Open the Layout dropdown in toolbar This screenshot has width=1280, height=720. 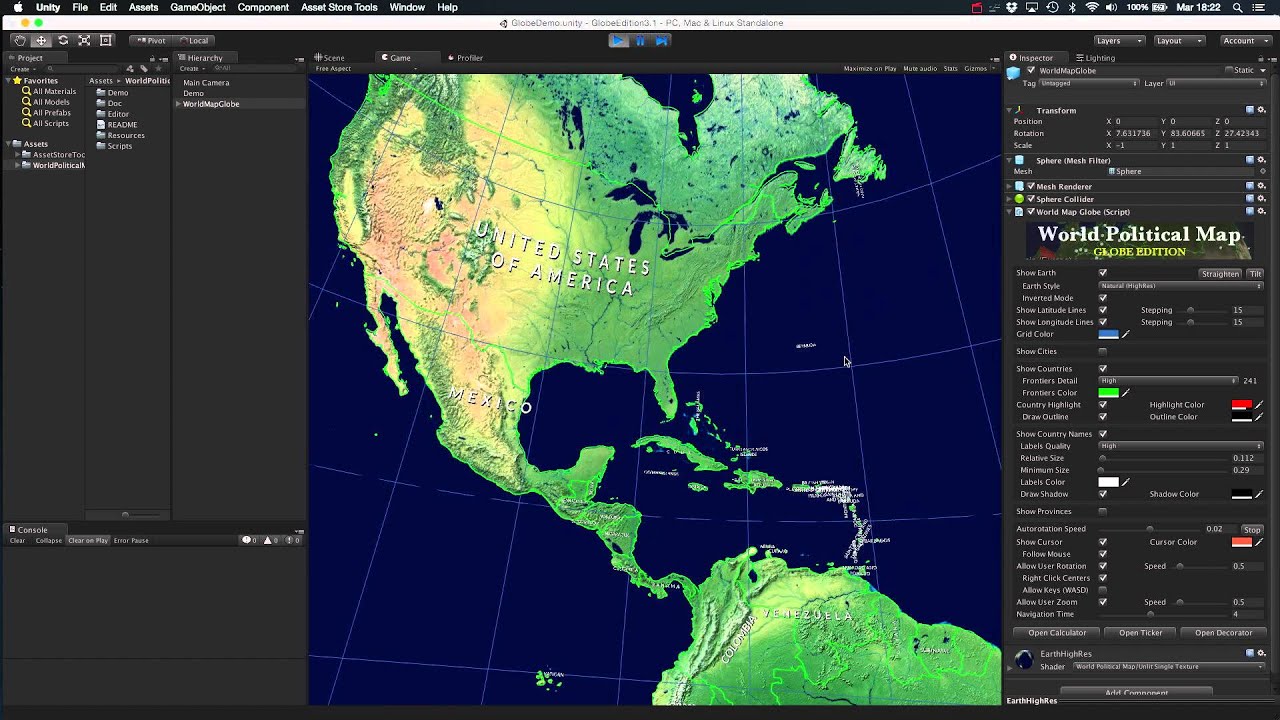[1178, 40]
